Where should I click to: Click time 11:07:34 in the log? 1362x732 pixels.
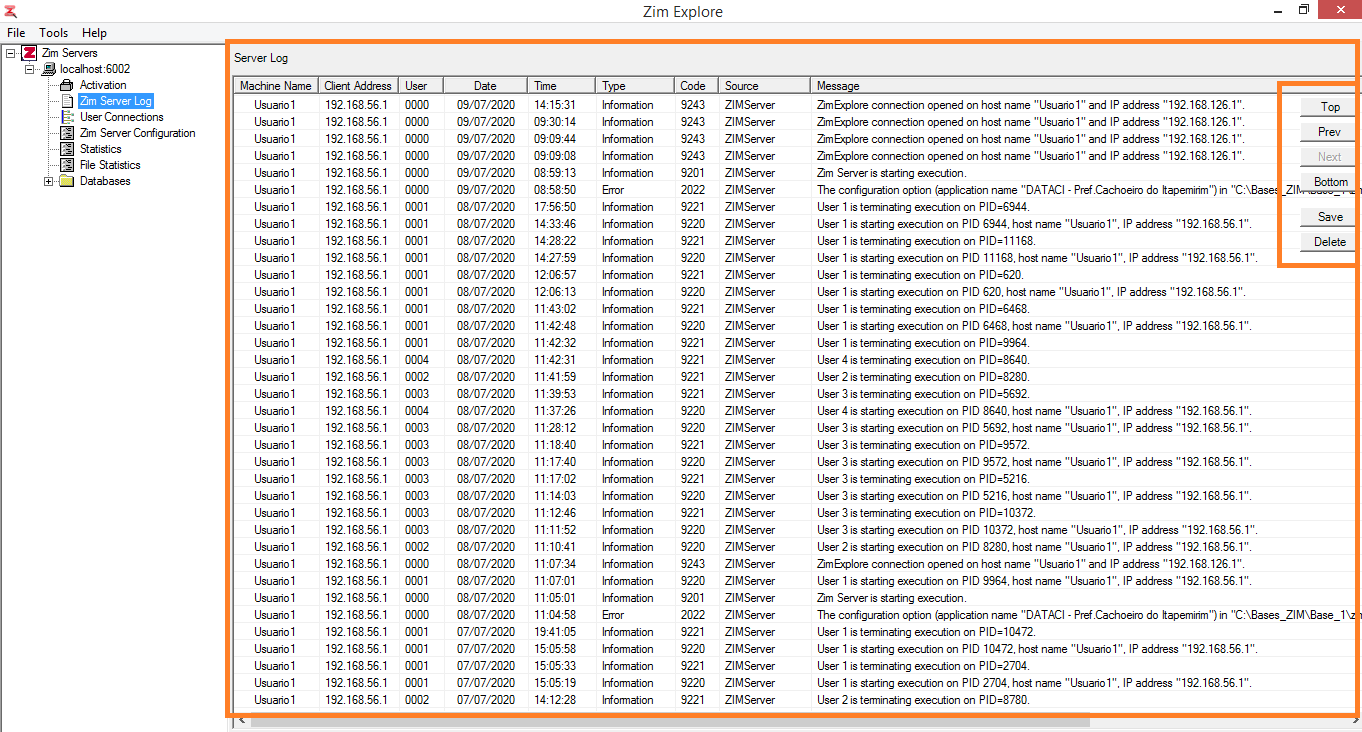click(555, 564)
